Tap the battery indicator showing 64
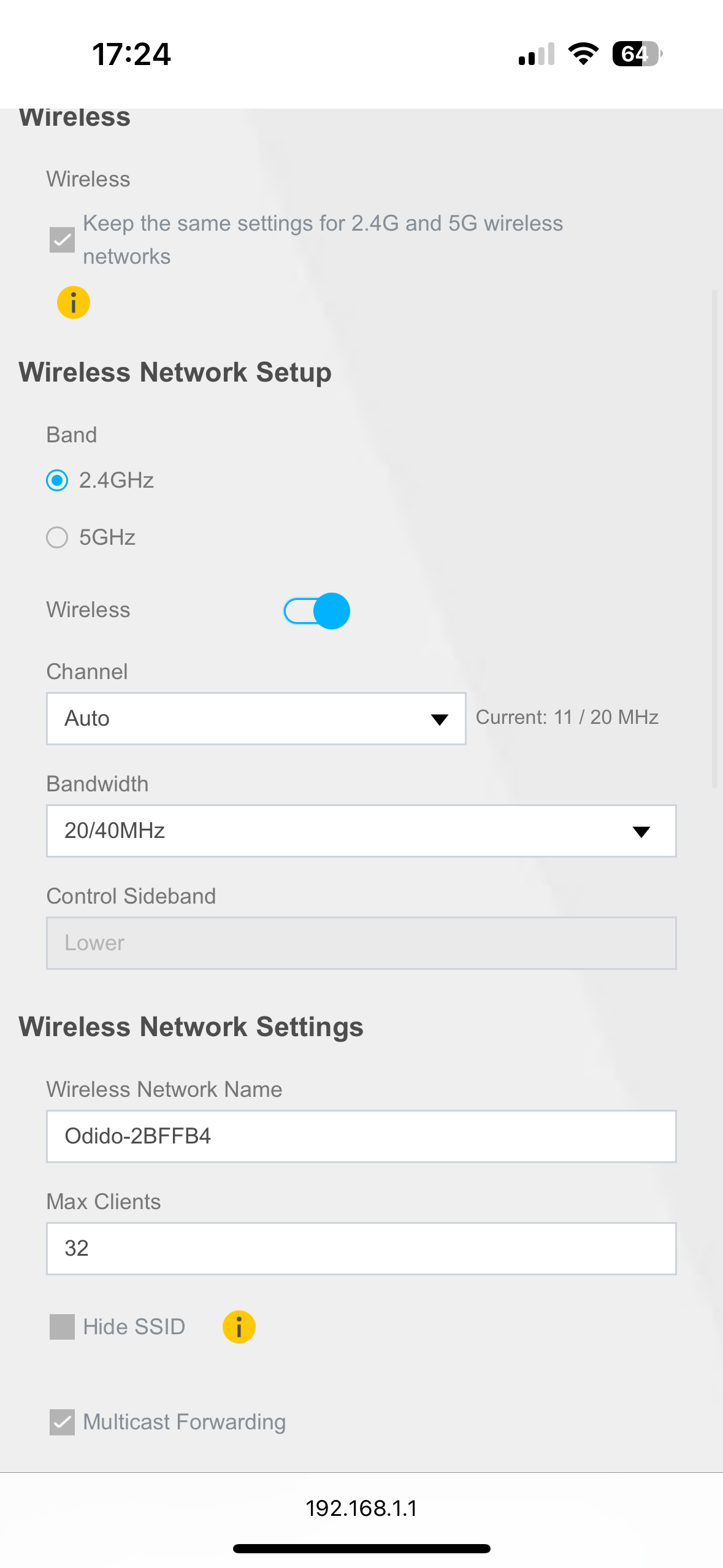723x1568 pixels. click(637, 54)
